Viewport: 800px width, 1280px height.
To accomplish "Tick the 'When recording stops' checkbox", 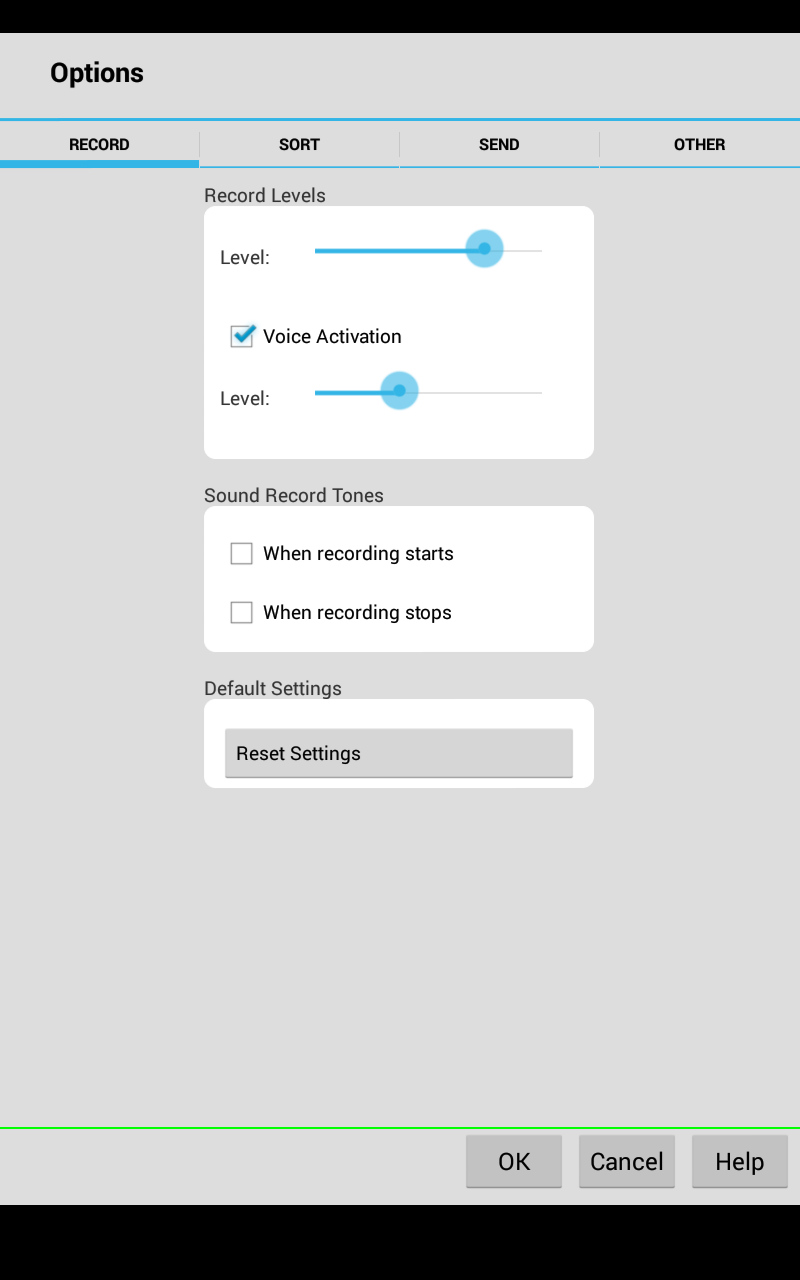I will [242, 613].
